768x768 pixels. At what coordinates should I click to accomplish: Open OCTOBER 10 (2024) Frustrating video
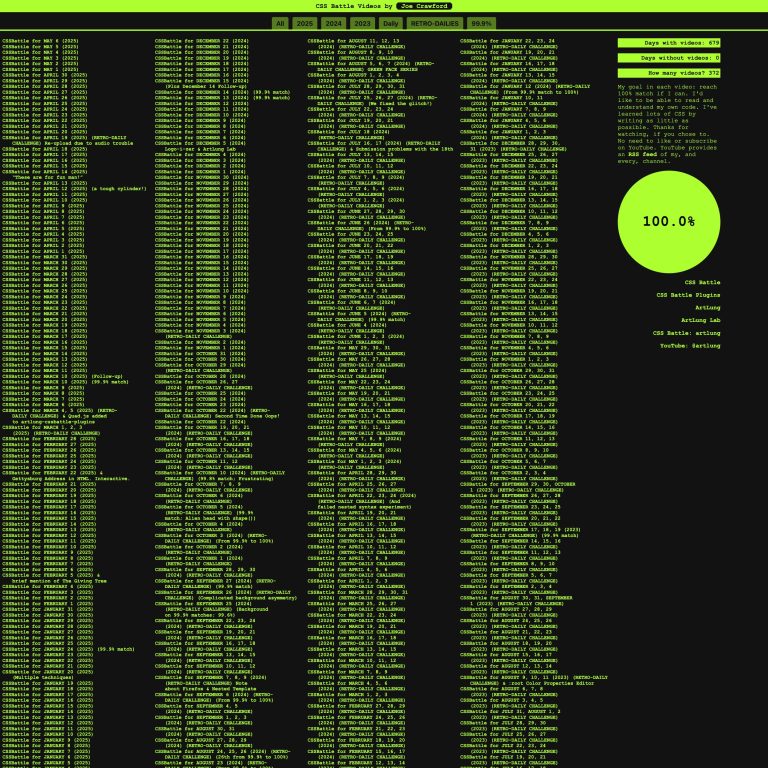point(220,476)
